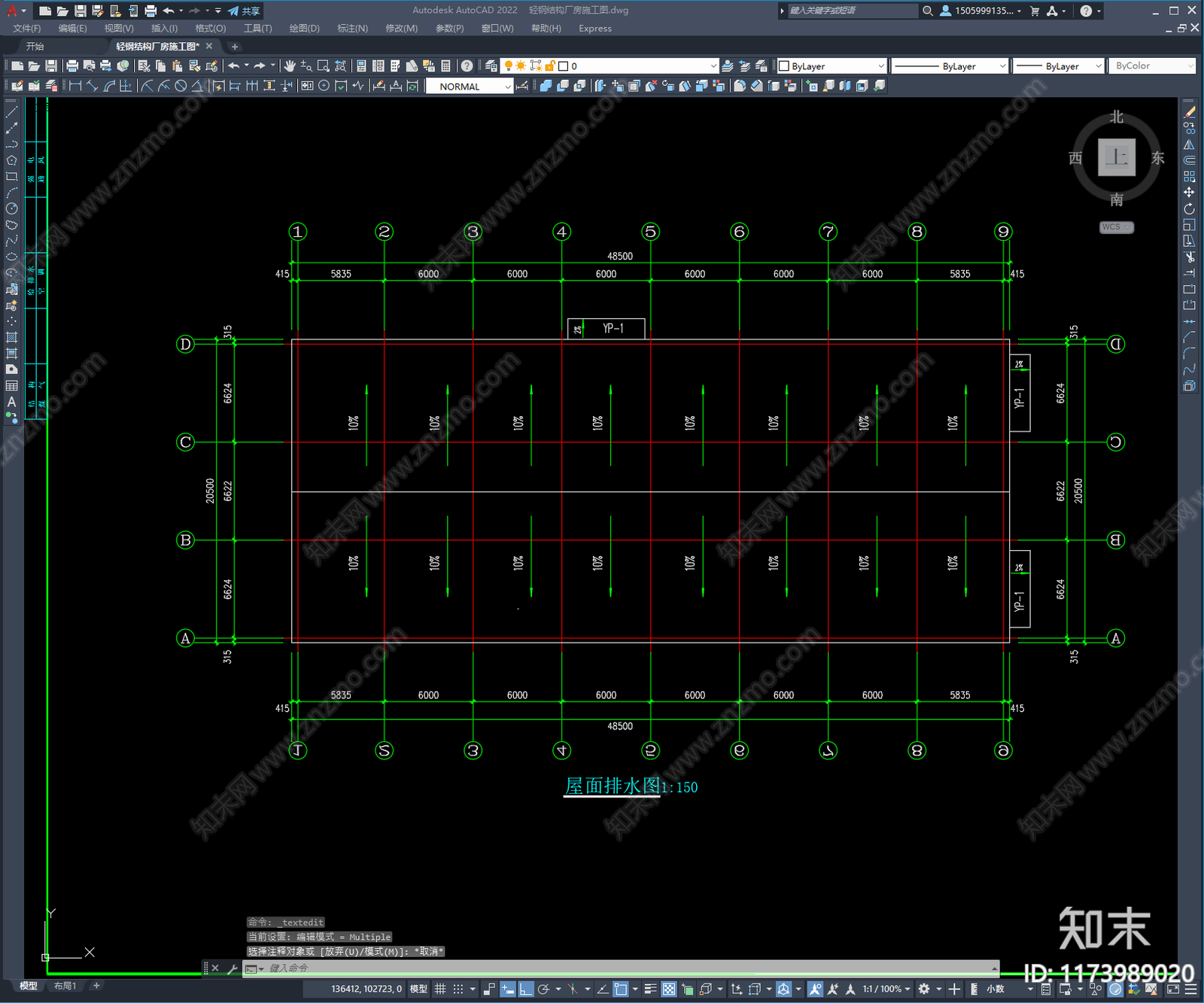Select the Linear dimension tool
Viewport: 1204px width, 1003px height.
(x=75, y=86)
